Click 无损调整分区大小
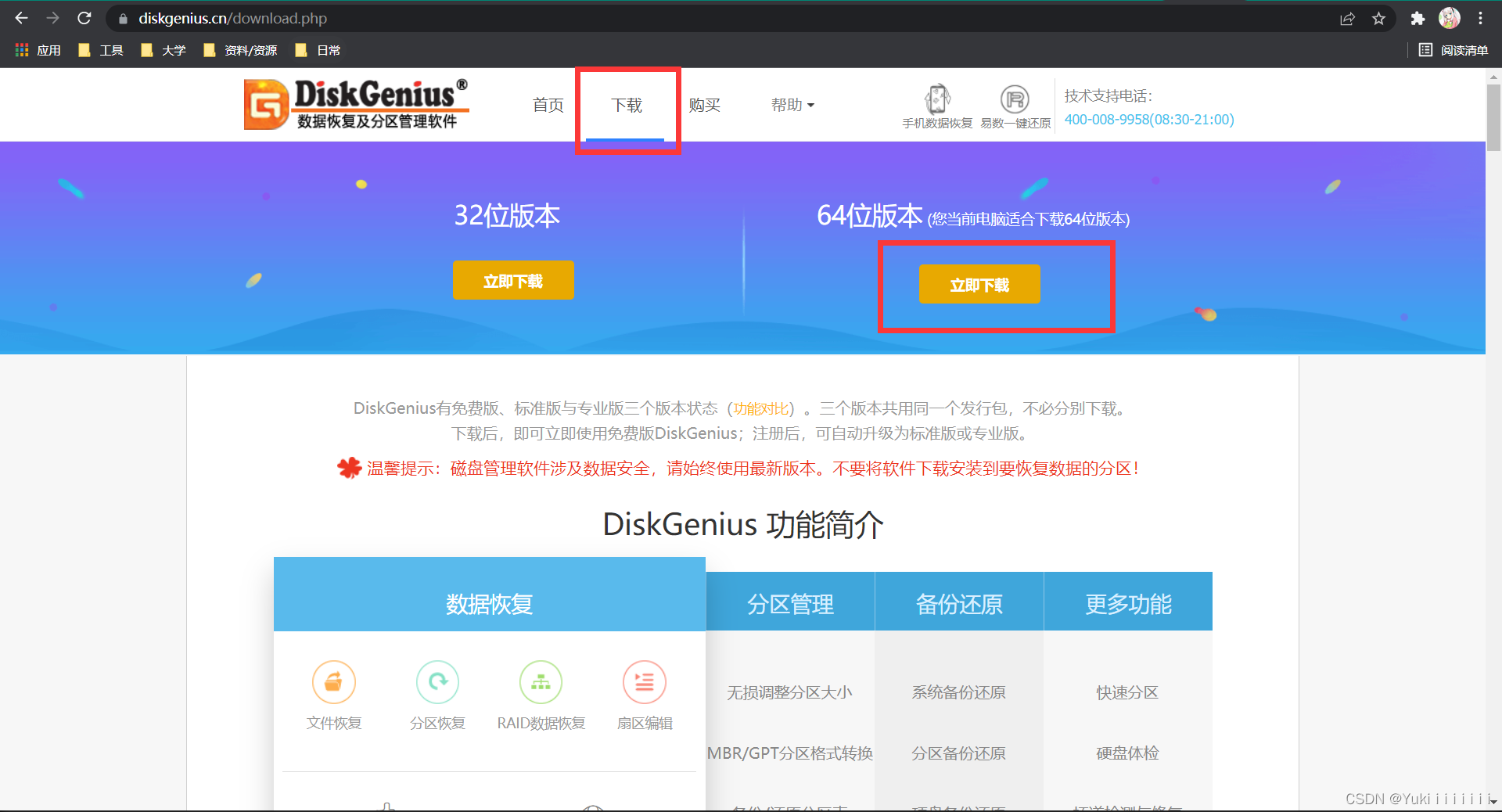 coord(789,692)
